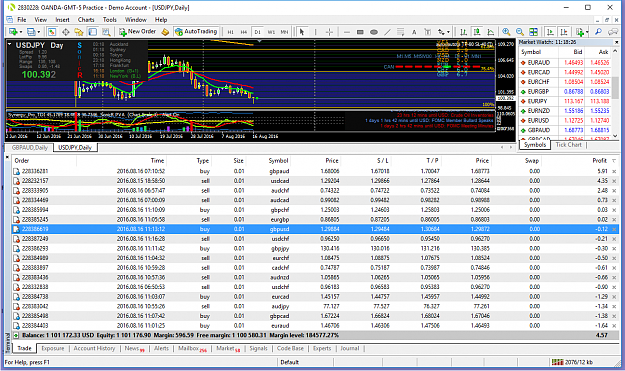Click the New Order button
This screenshot has width=625, height=371.
[x=138, y=31]
